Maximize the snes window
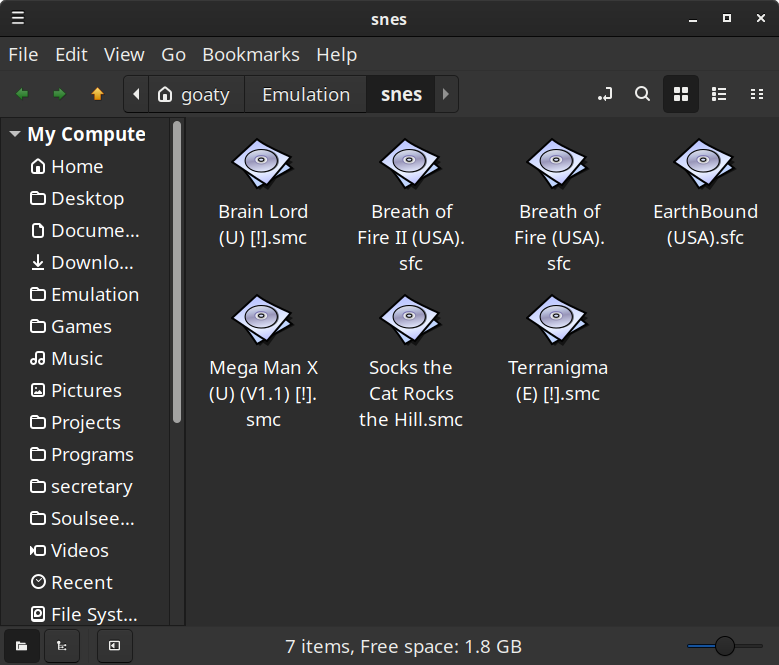Viewport: 779px width, 665px height. [726, 18]
